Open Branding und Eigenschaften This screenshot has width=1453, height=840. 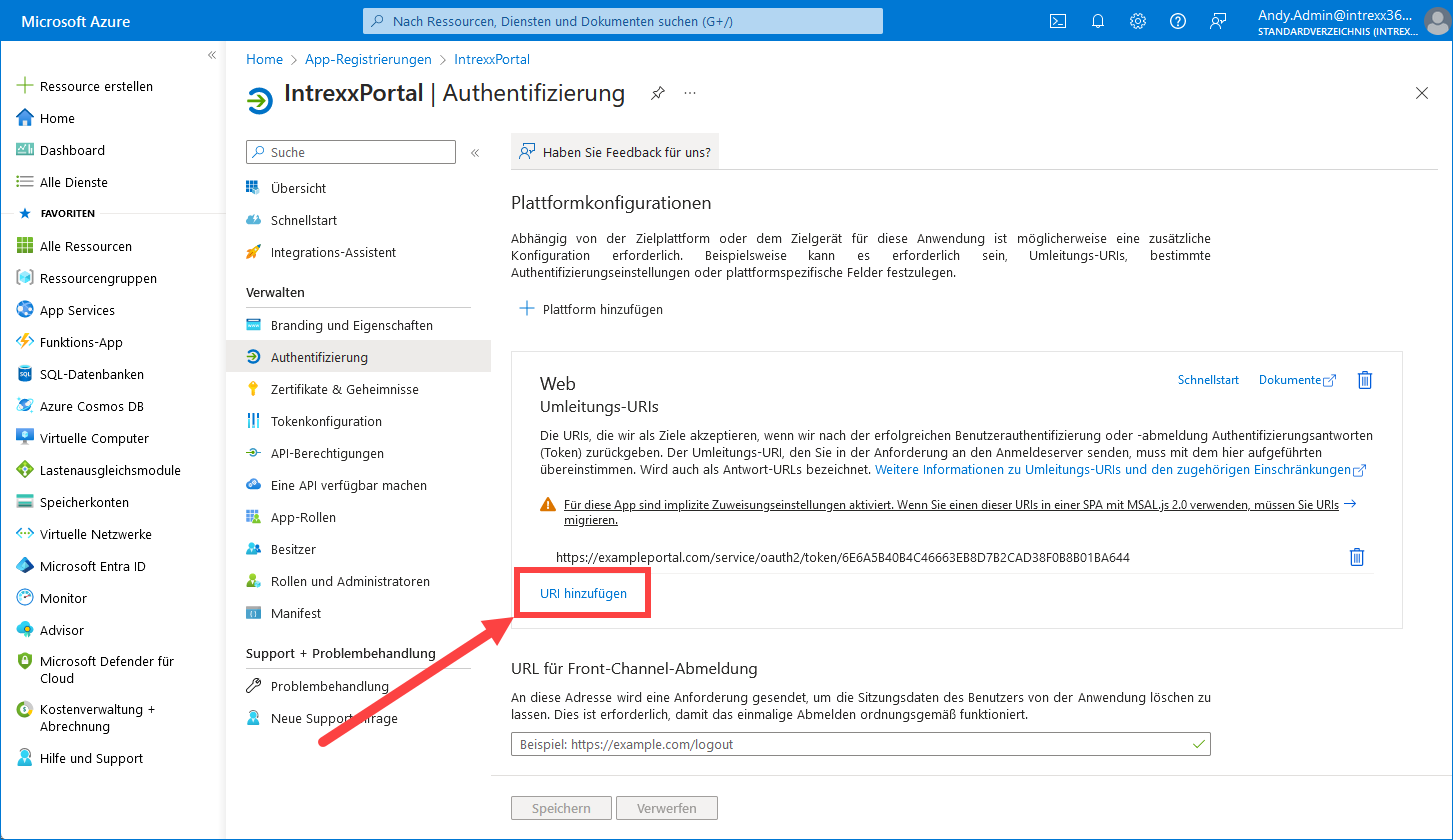pyautogui.click(x=339, y=325)
